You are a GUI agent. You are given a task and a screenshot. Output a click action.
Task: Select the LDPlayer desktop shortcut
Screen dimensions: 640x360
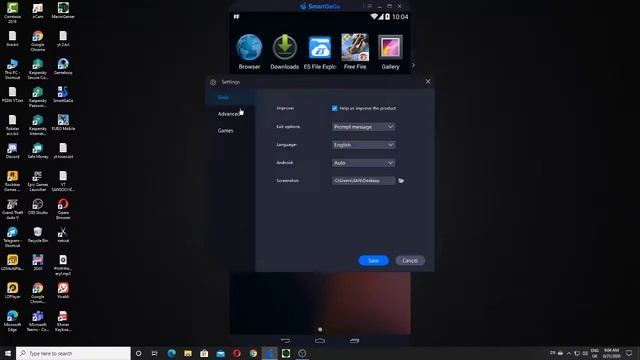13,291
